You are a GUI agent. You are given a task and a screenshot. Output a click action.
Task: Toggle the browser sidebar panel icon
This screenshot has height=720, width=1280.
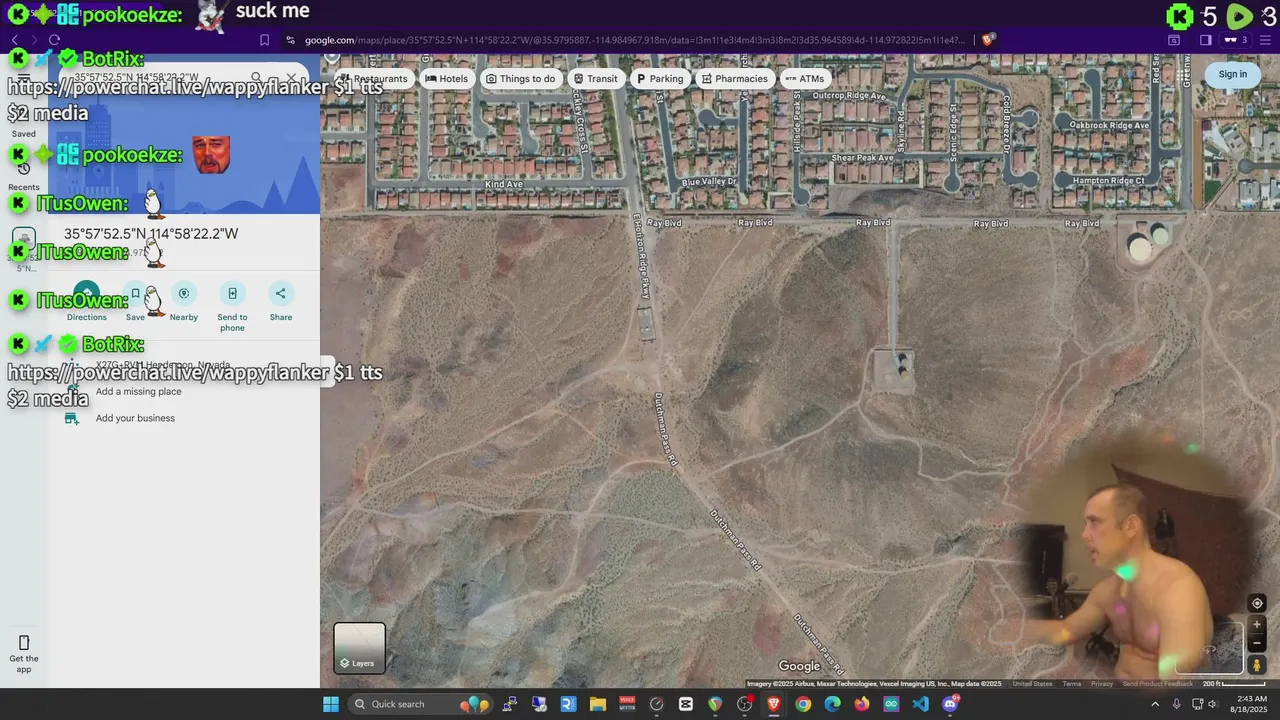click(x=1205, y=40)
